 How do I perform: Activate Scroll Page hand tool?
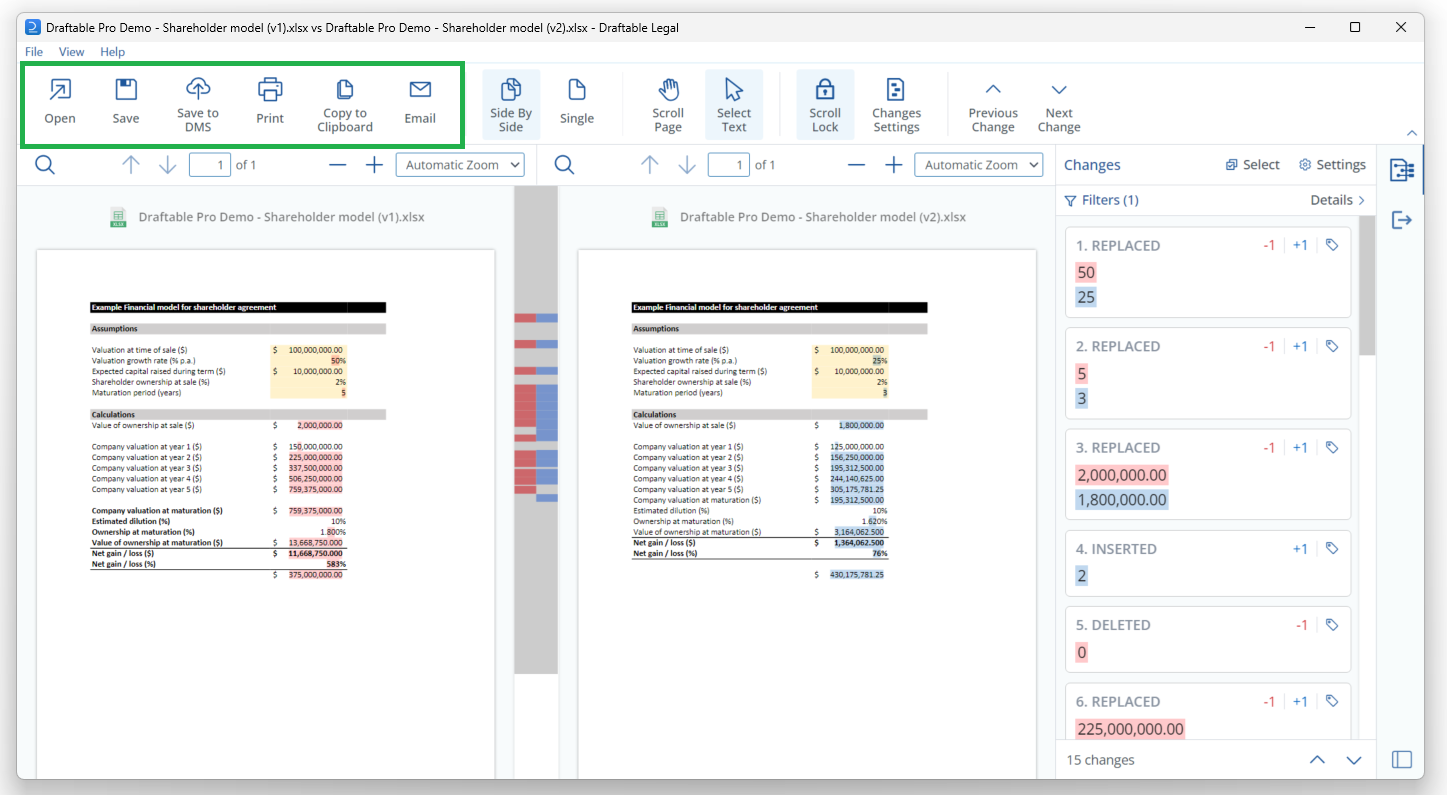[668, 104]
